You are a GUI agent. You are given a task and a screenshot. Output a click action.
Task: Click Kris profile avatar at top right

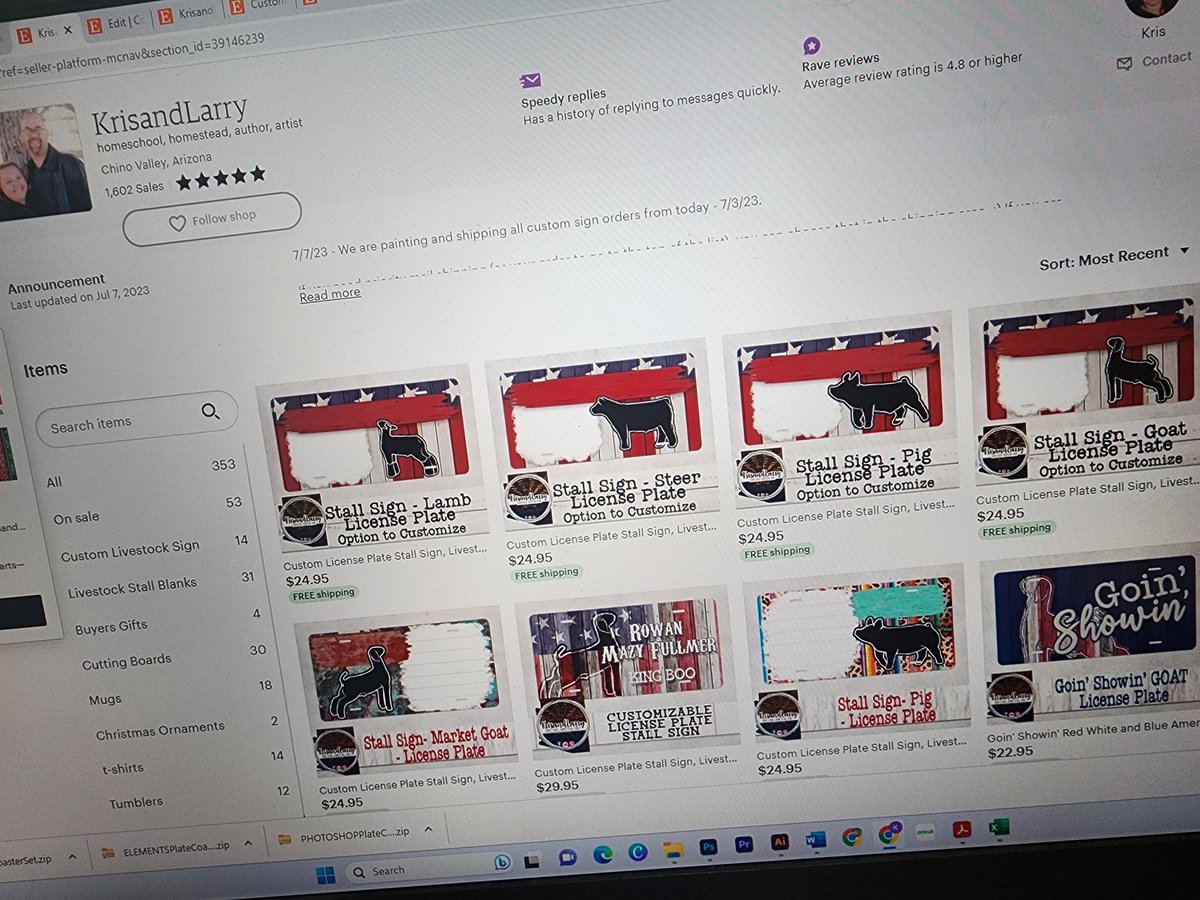pyautogui.click(x=1150, y=7)
